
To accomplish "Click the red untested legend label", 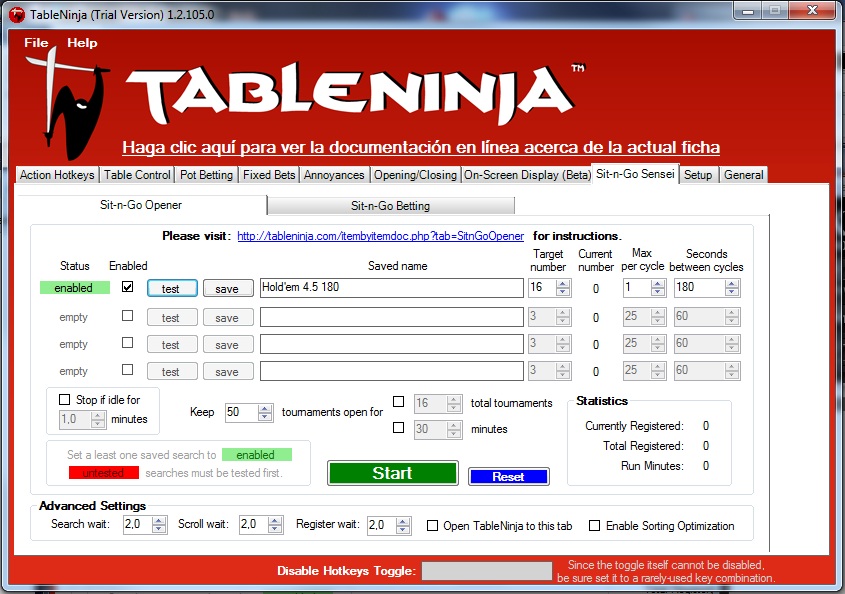I will pos(103,473).
